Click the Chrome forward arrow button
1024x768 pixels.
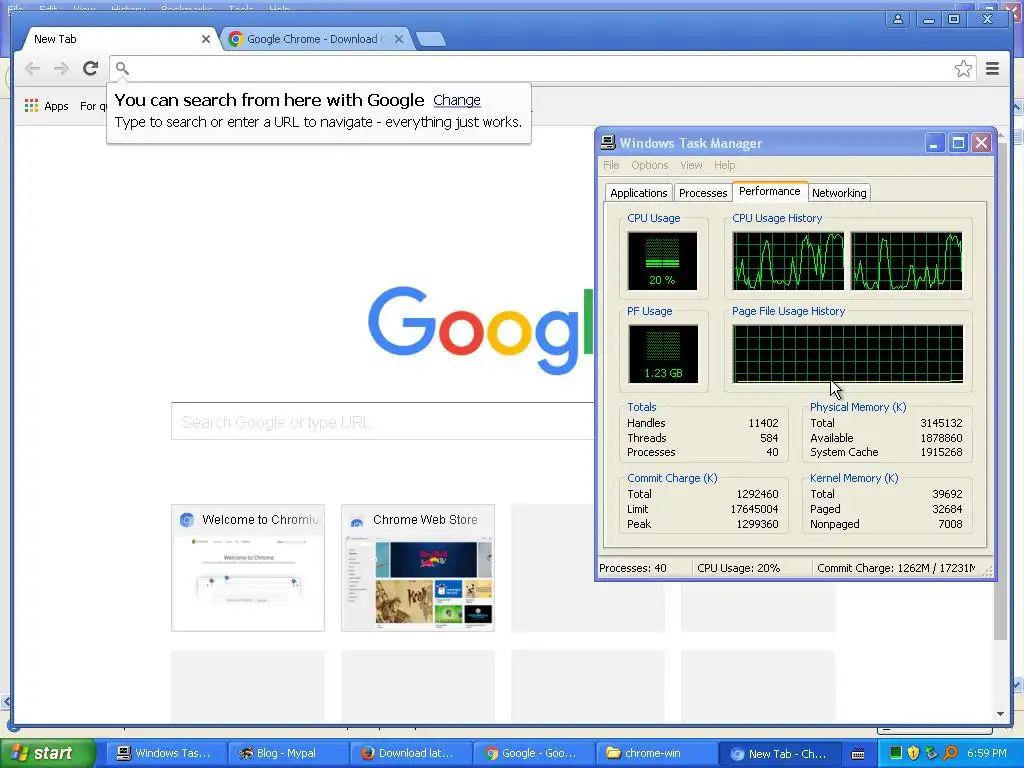61,69
